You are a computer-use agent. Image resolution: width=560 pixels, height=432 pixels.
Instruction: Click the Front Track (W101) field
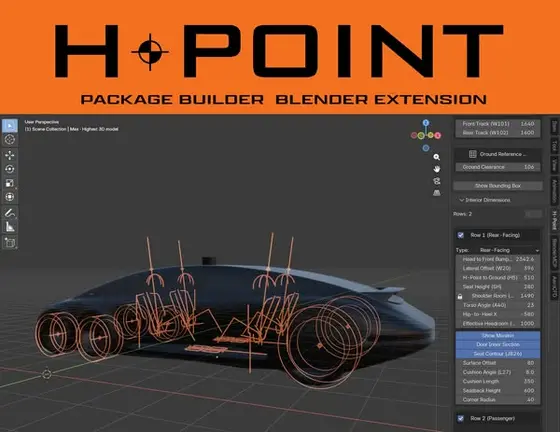pyautogui.click(x=498, y=124)
